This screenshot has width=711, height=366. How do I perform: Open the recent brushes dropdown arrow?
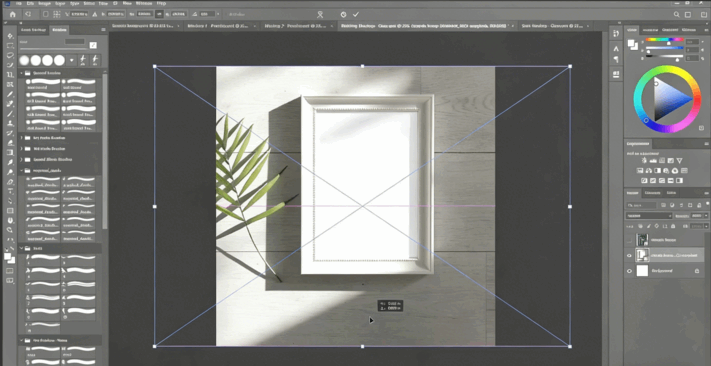[72, 60]
